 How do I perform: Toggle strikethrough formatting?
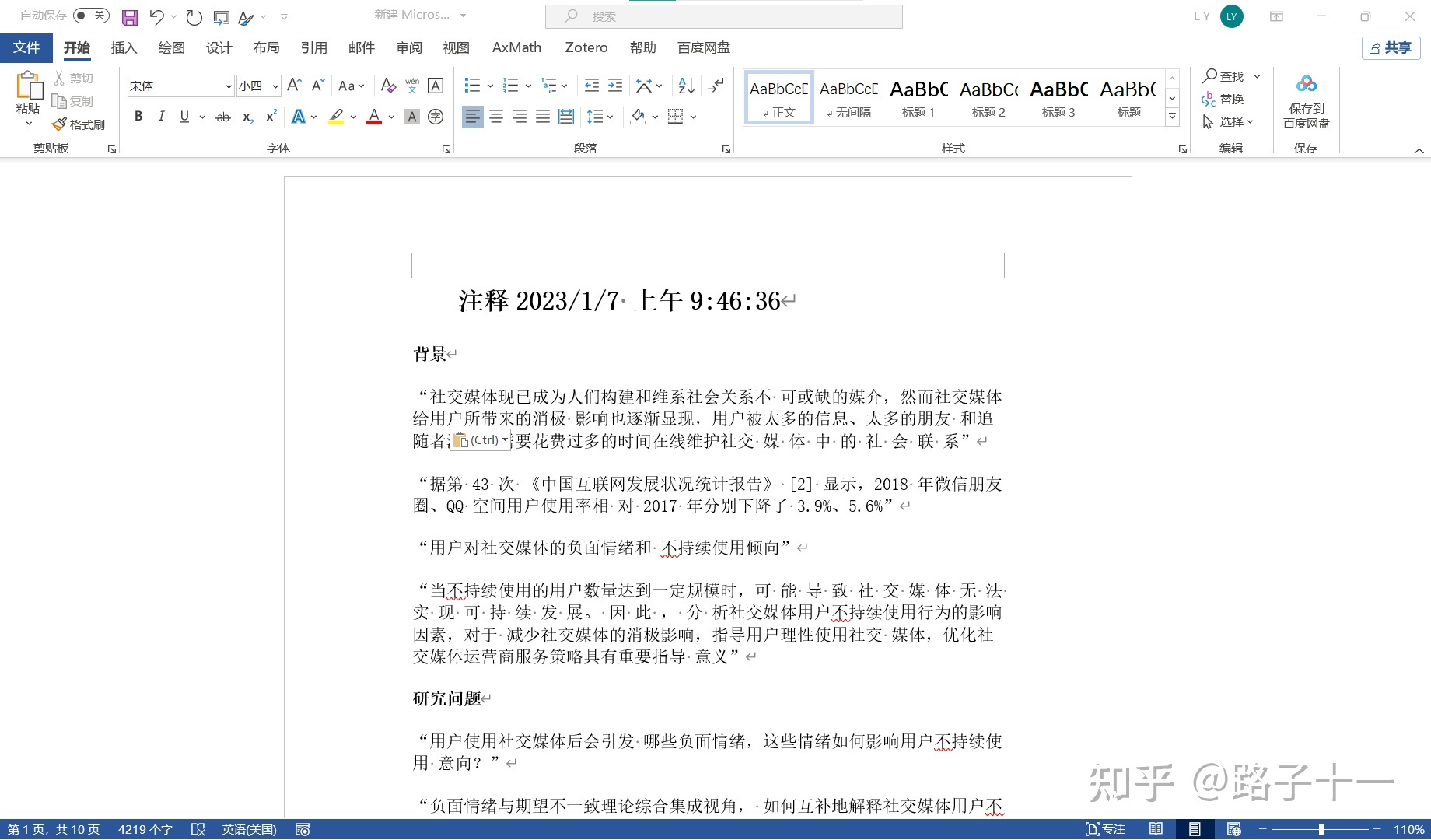pos(223,117)
